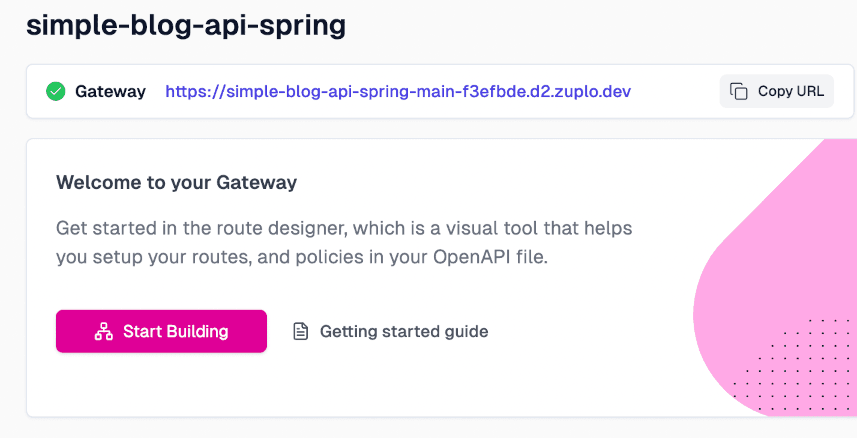This screenshot has width=857, height=438.
Task: Click the route designer description paragraph
Action: pos(344,242)
